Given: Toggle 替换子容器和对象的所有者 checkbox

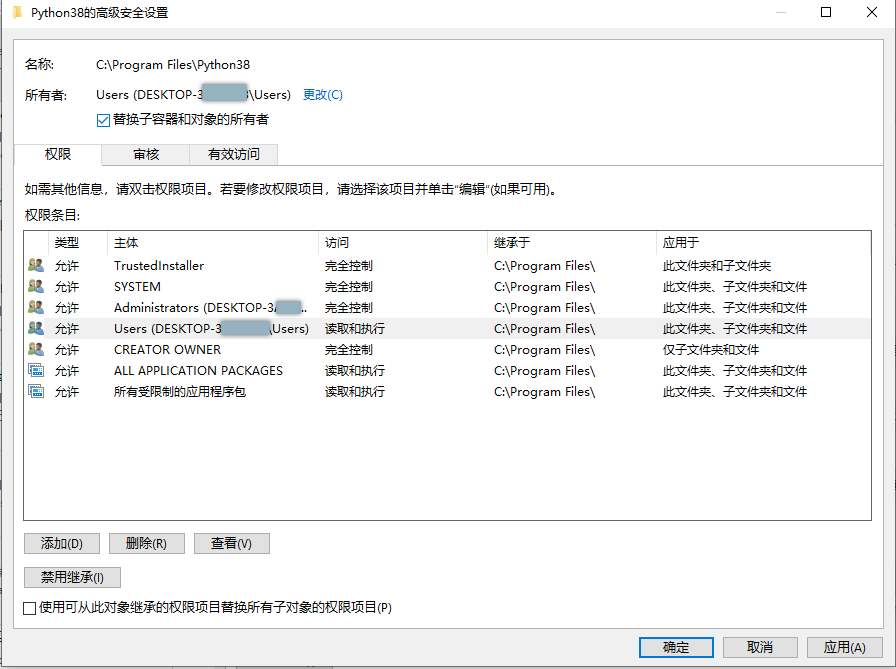Looking at the screenshot, I should [103, 120].
